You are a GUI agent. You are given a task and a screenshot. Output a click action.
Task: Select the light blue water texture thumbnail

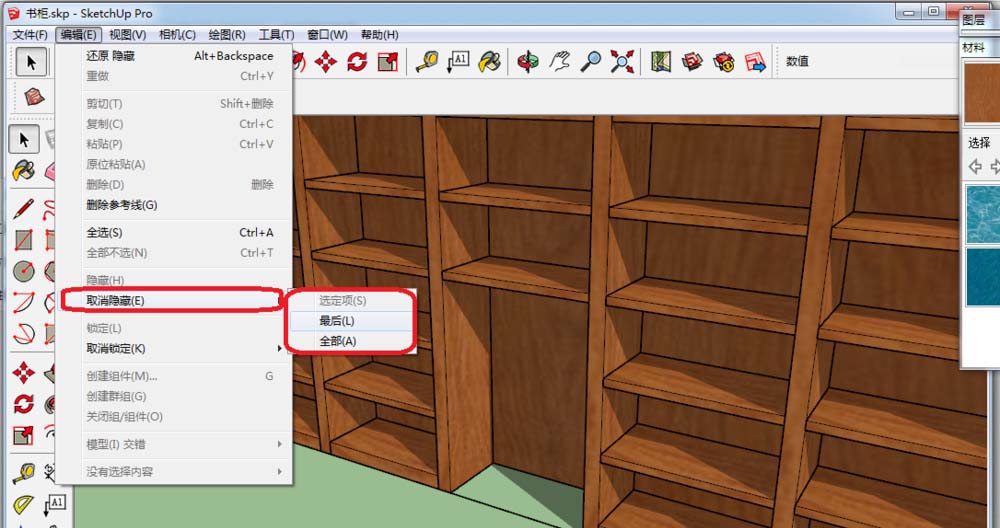click(x=981, y=213)
